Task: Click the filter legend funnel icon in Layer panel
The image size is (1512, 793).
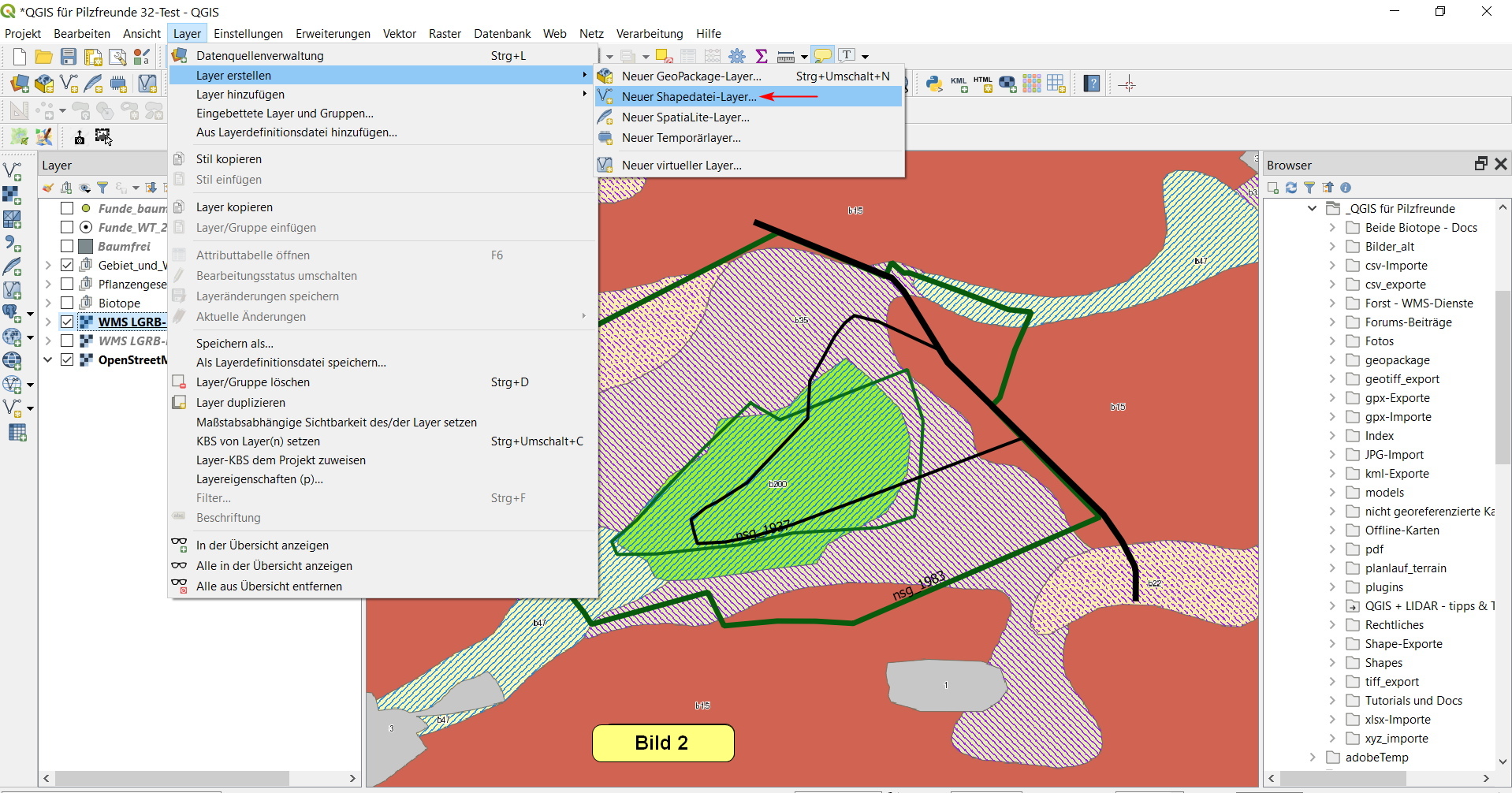Action: pyautogui.click(x=102, y=188)
